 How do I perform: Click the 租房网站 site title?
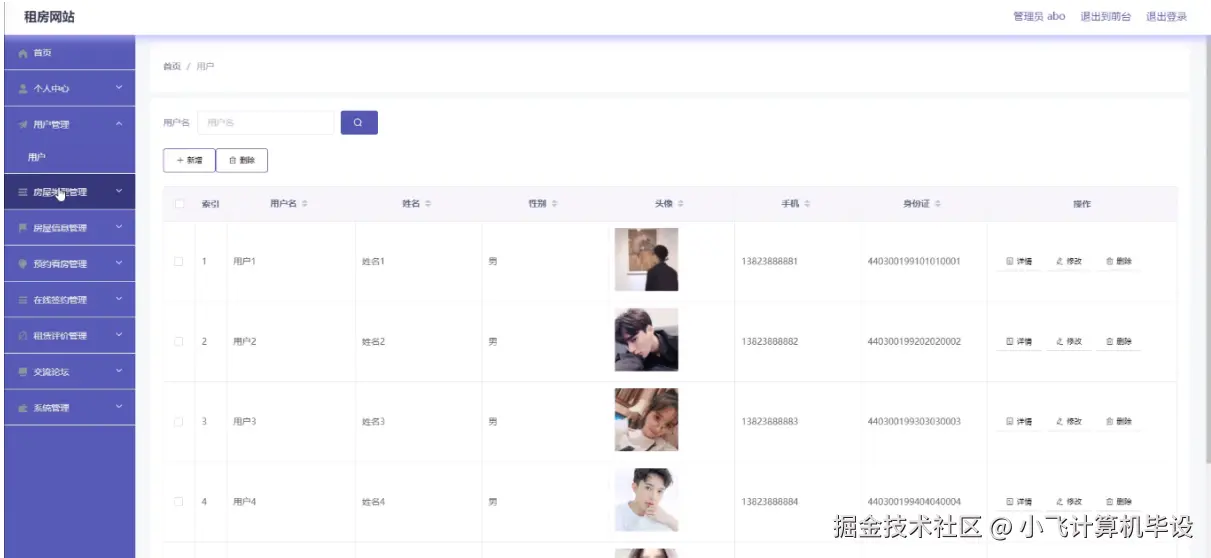(x=49, y=17)
